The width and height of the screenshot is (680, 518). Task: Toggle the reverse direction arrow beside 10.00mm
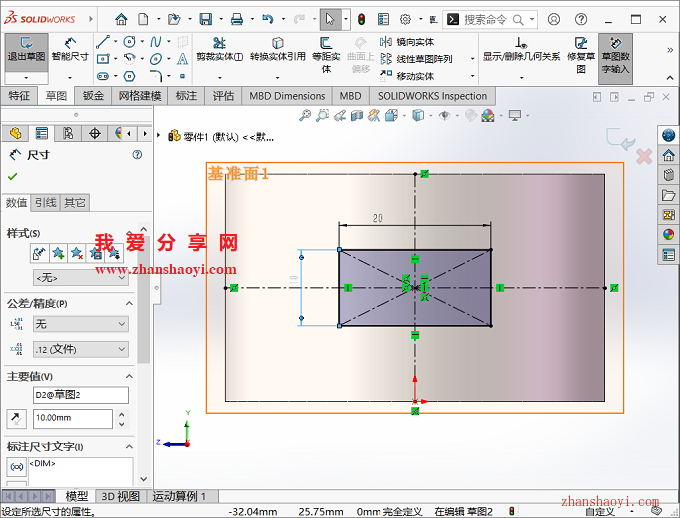[17, 417]
